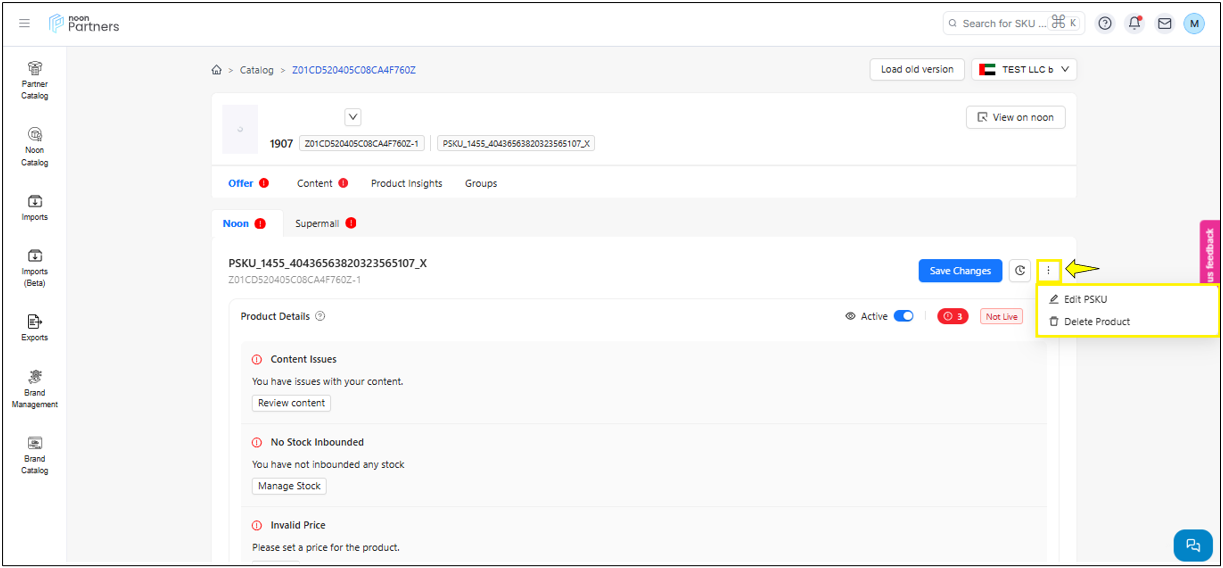Click the Save Changes button
This screenshot has width=1223, height=568.
tap(960, 270)
